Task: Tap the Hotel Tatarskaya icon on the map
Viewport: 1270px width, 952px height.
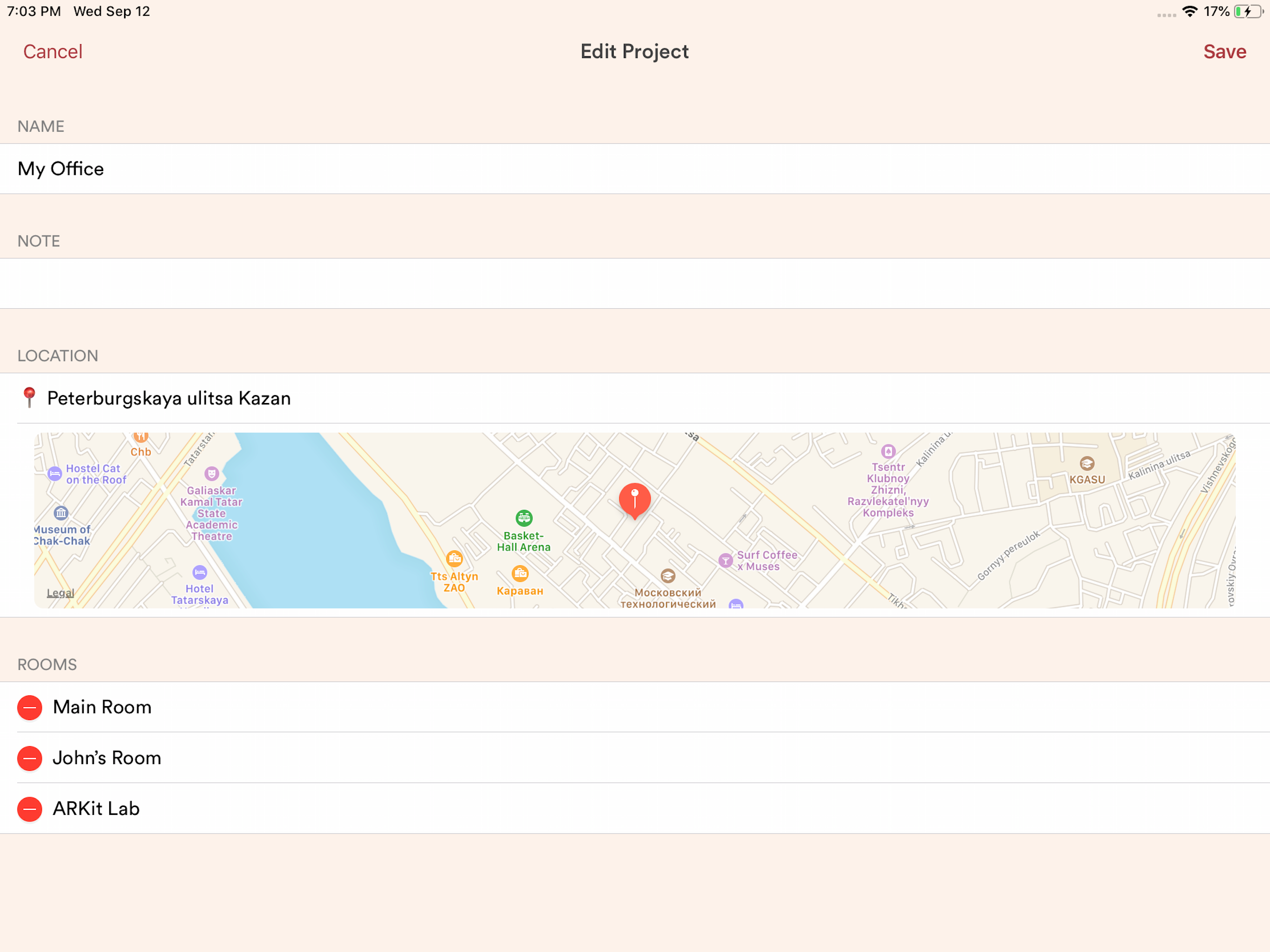Action: (199, 572)
